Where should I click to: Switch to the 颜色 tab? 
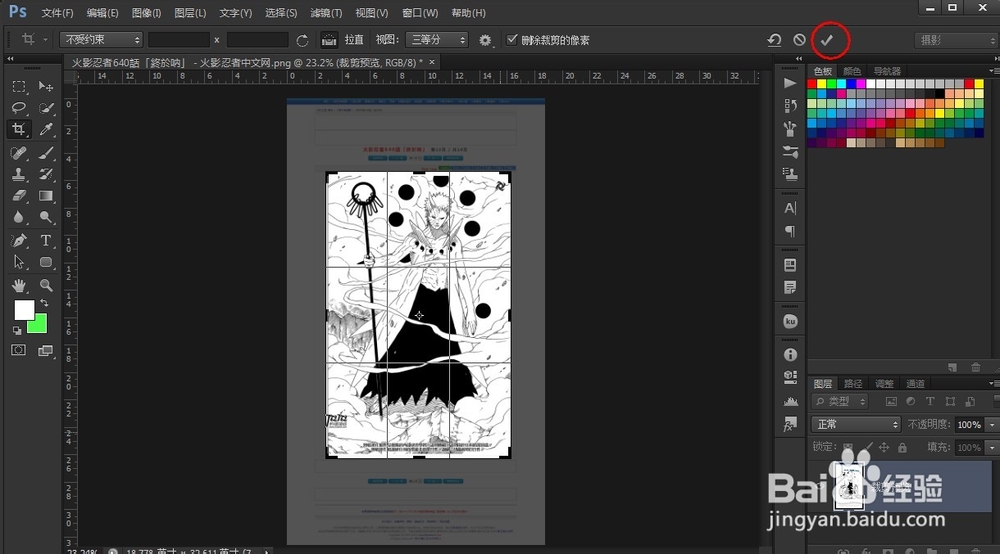click(x=852, y=71)
